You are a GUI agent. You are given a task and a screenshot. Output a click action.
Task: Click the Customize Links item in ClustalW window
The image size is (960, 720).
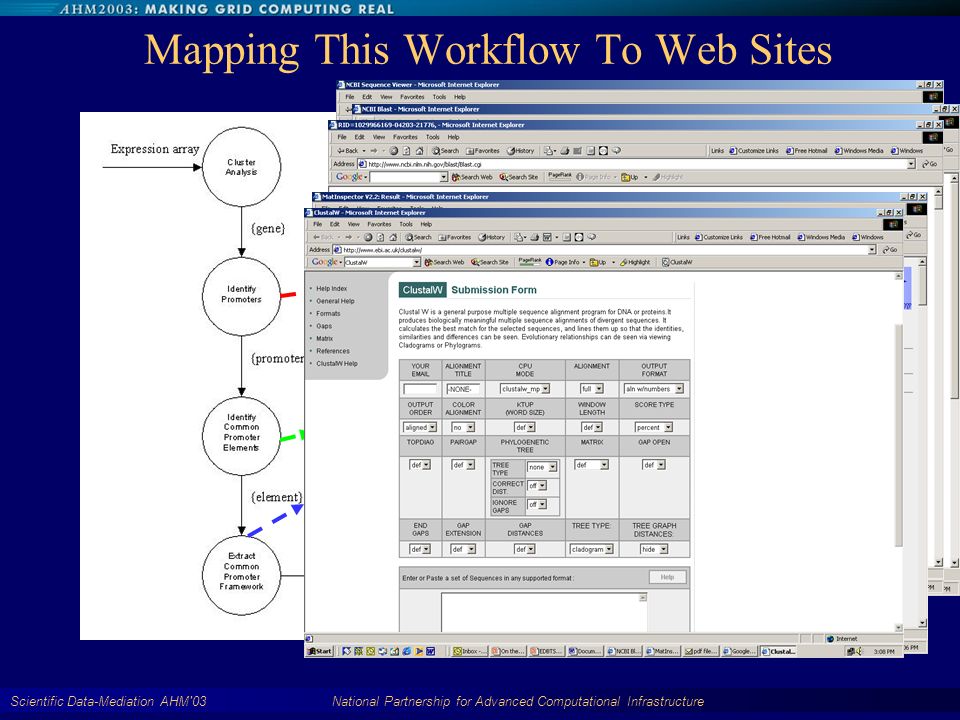pyautogui.click(x=719, y=237)
